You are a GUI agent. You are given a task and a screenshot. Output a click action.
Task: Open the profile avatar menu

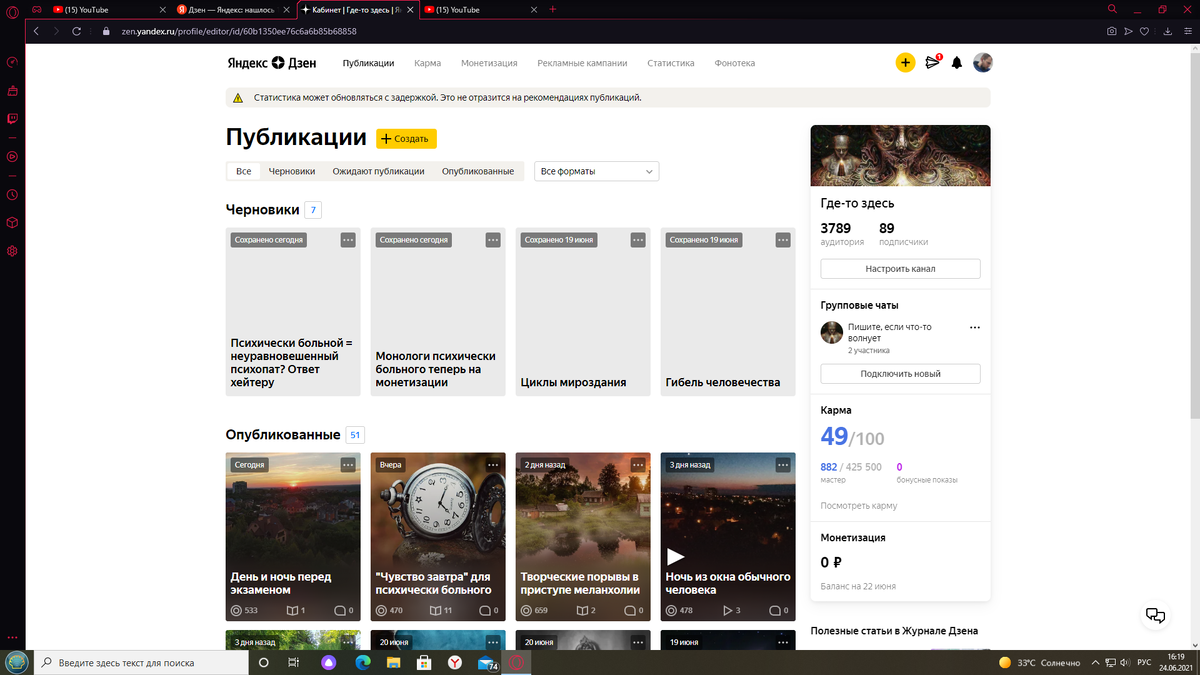click(983, 62)
